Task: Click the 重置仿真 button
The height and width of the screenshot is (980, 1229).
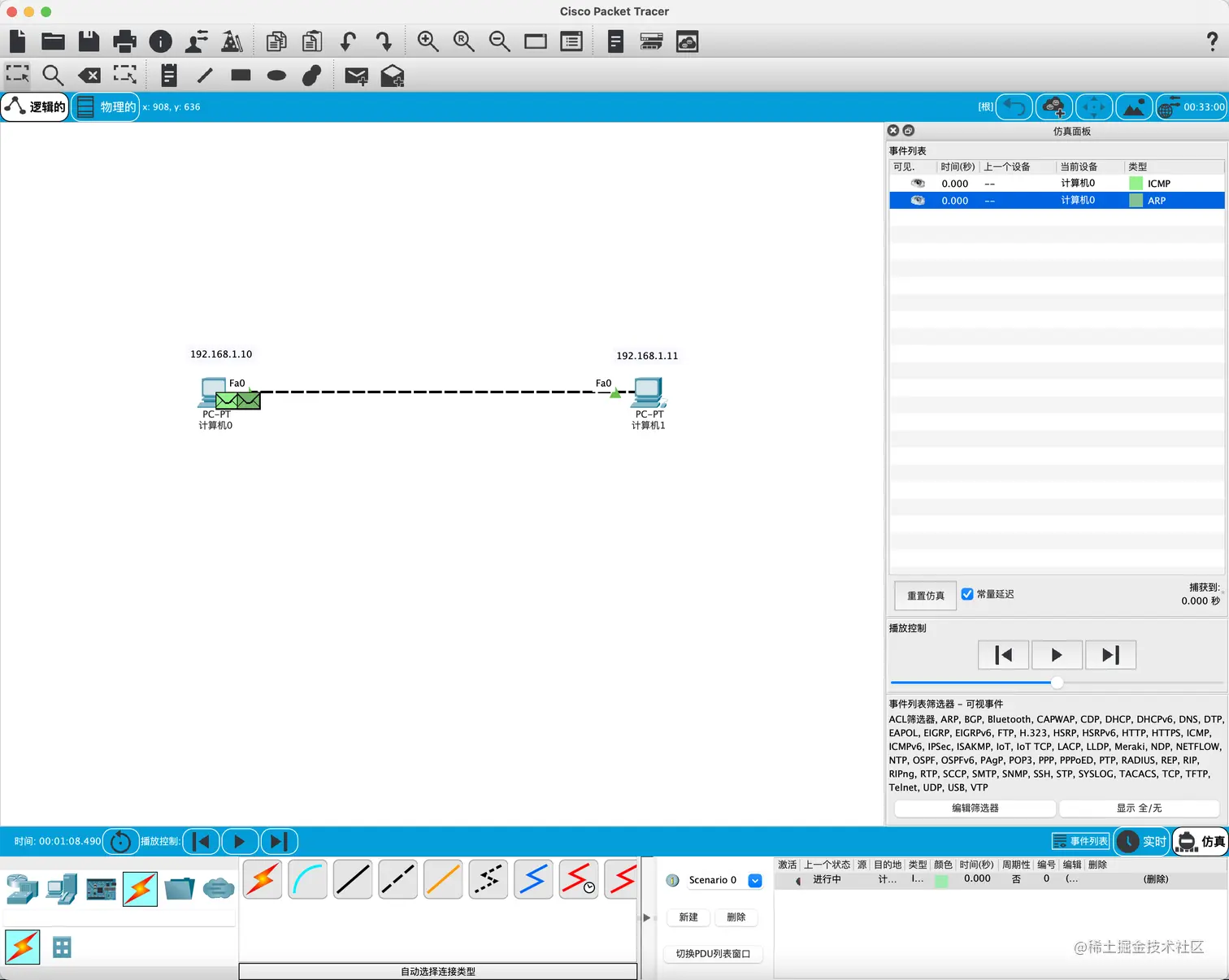Action: 926,596
